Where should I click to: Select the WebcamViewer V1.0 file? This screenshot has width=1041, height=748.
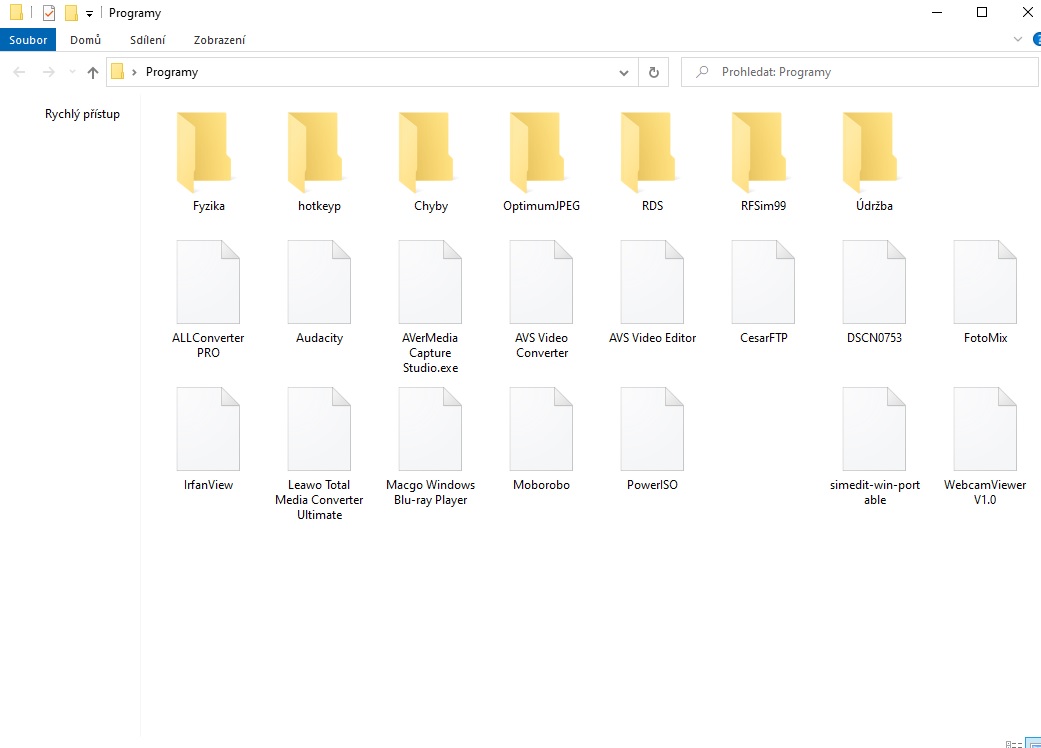[x=985, y=429]
